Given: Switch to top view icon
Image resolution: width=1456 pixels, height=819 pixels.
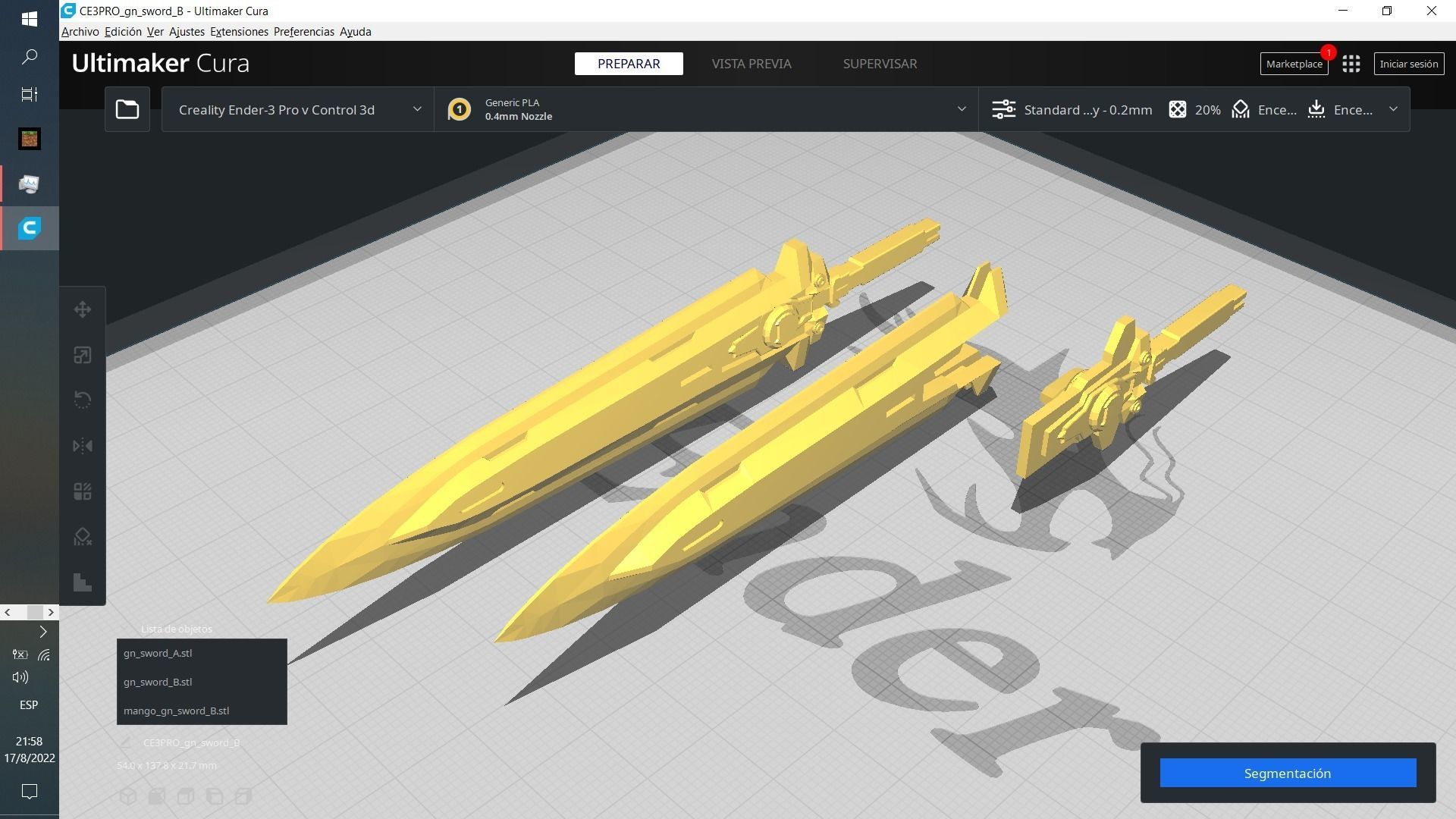Looking at the screenshot, I should [186, 796].
